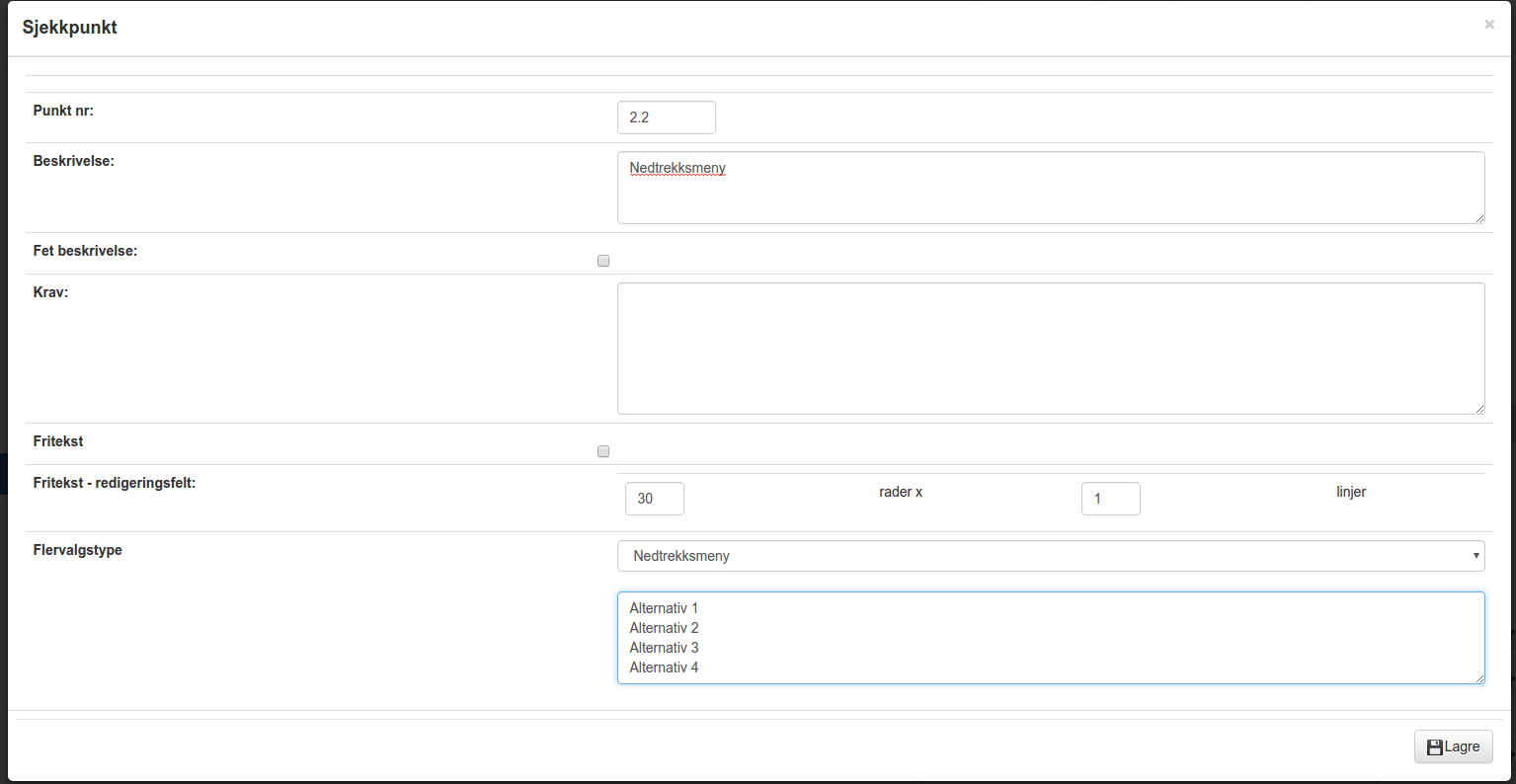Place the cursor on the Alternativ 4 line

pos(664,667)
